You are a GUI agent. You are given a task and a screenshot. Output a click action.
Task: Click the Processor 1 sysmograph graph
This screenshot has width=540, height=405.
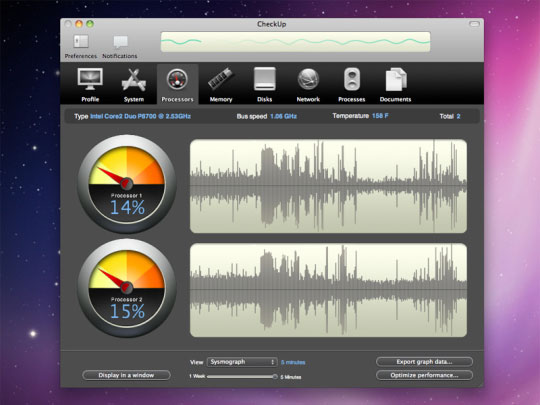tap(329, 186)
